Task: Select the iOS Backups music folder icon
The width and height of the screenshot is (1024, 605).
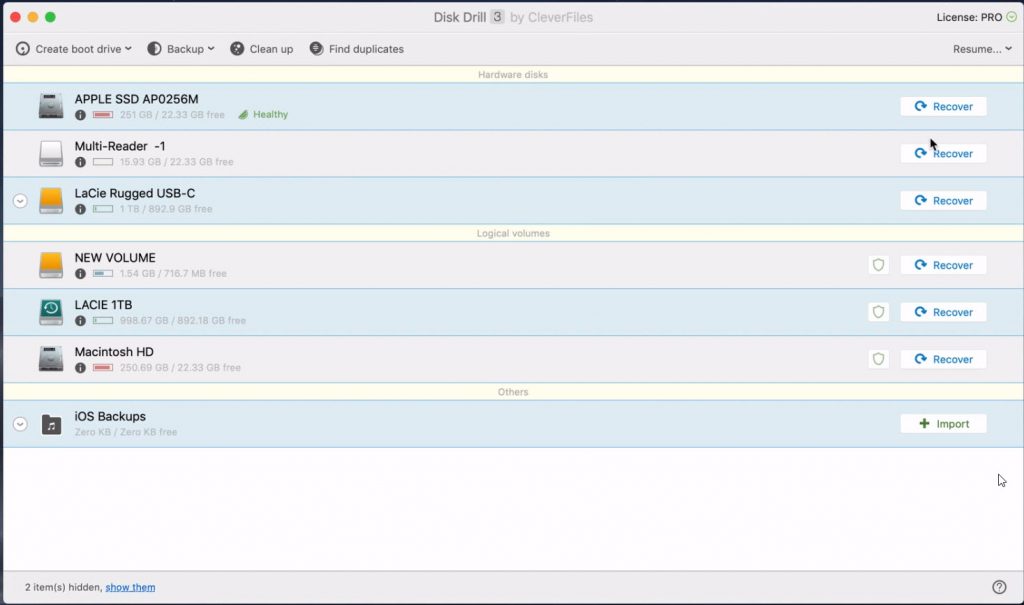Action: tap(51, 425)
